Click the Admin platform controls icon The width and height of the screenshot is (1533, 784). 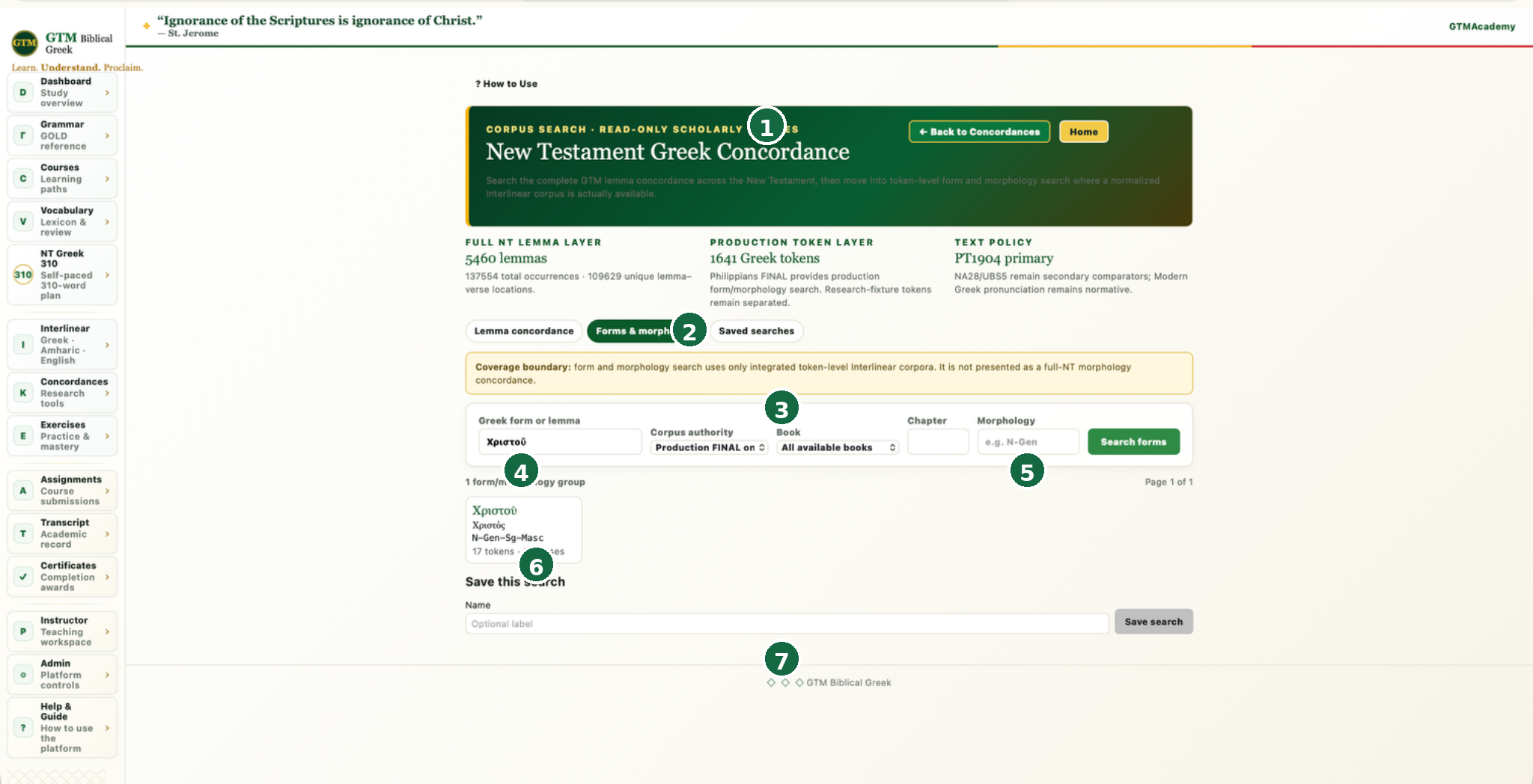coord(23,675)
